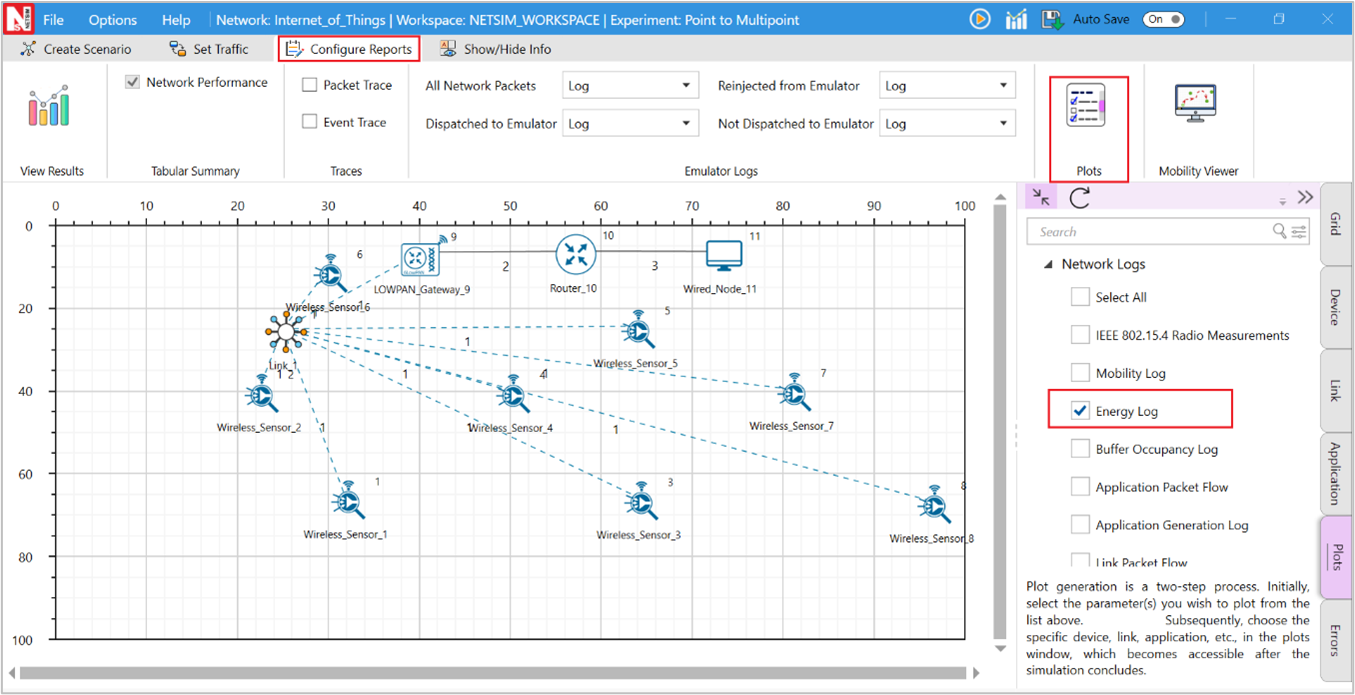Viewport: 1355px width, 695px height.
Task: Click the Plots ribbon icon
Action: point(1086,105)
